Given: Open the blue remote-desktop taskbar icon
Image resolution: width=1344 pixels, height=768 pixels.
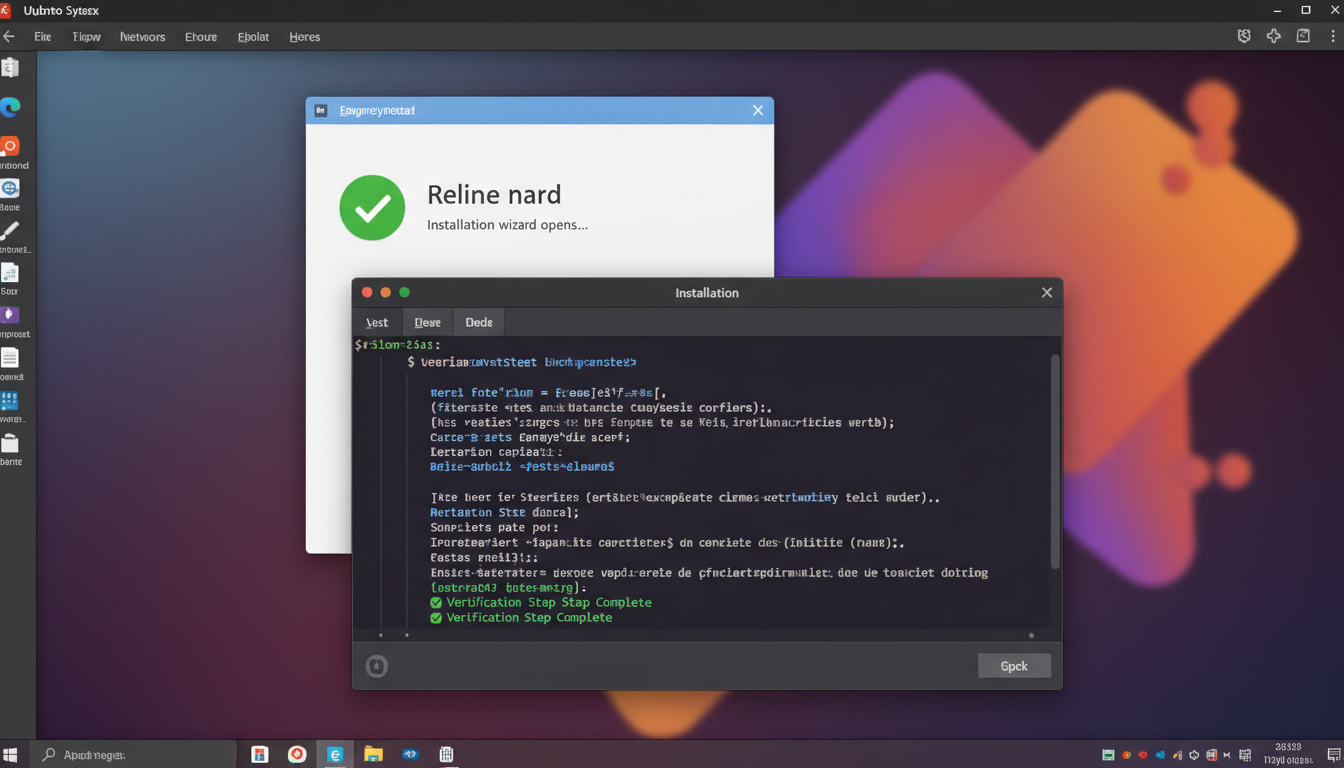Looking at the screenshot, I should [x=410, y=755].
